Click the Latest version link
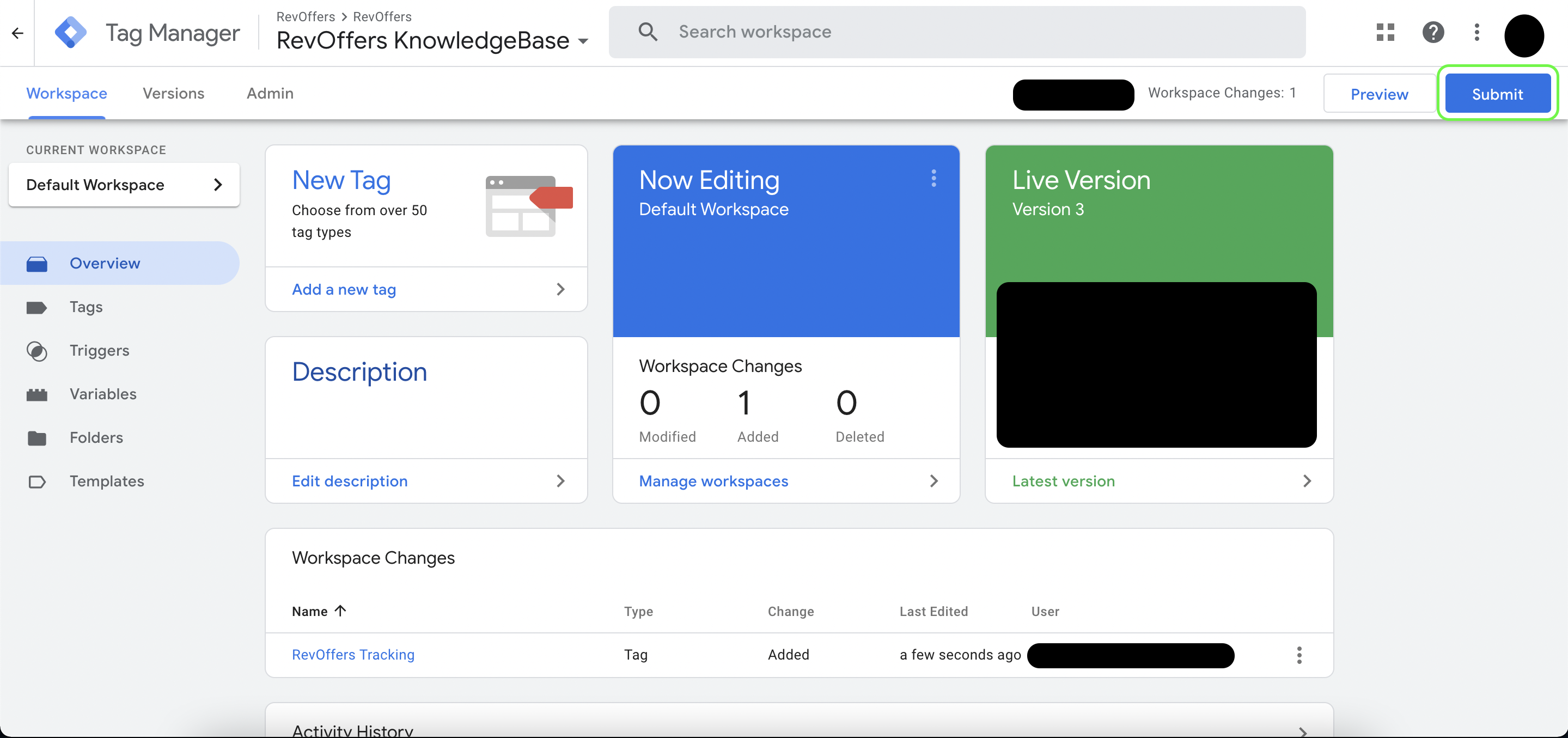 click(1063, 481)
